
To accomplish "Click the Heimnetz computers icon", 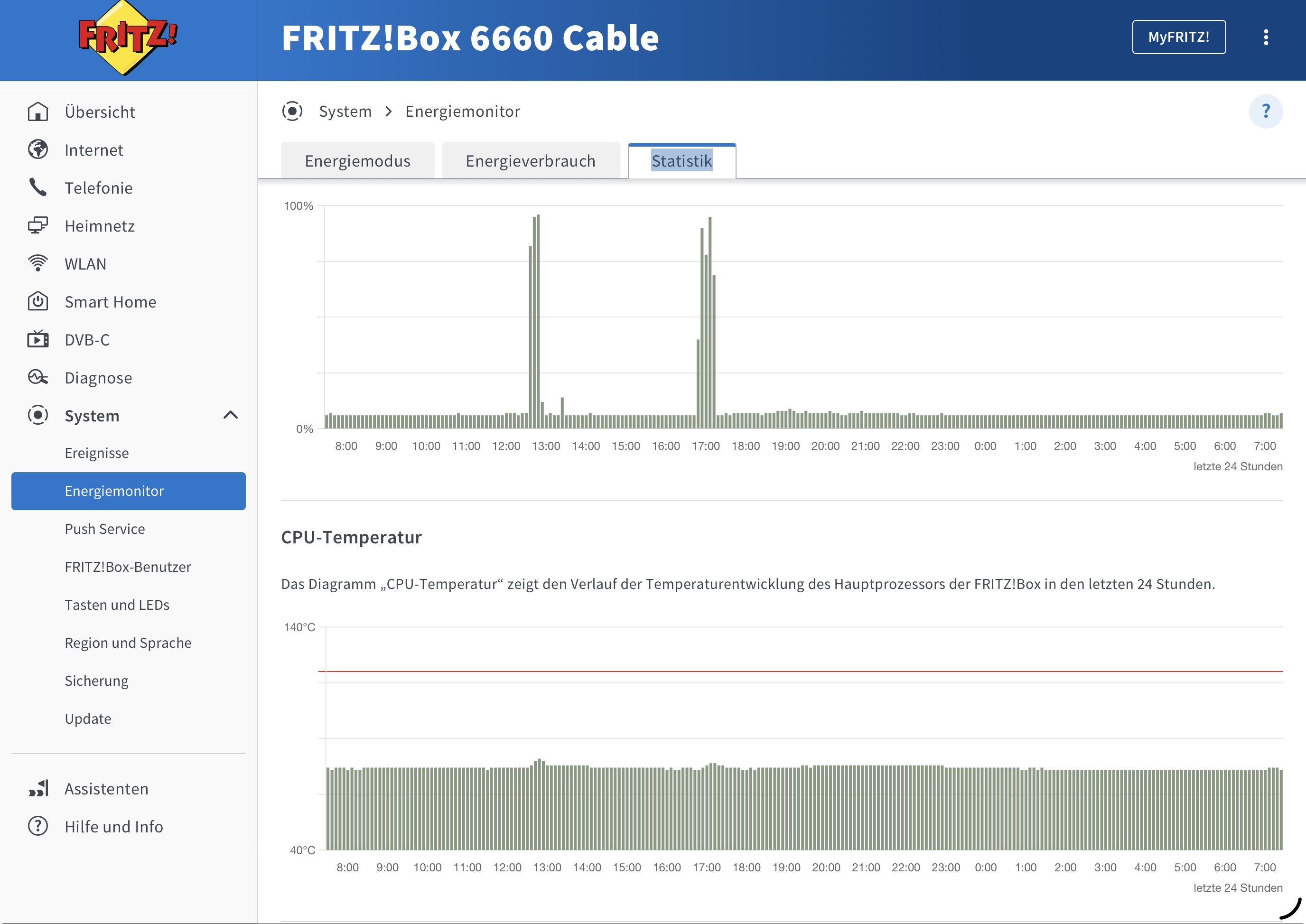I will click(37, 225).
